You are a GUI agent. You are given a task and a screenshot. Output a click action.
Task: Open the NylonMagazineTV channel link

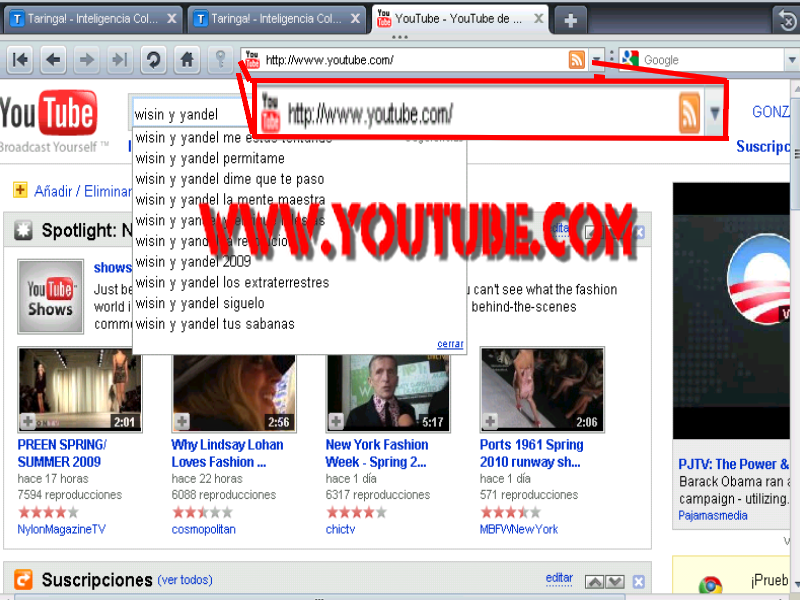click(61, 530)
